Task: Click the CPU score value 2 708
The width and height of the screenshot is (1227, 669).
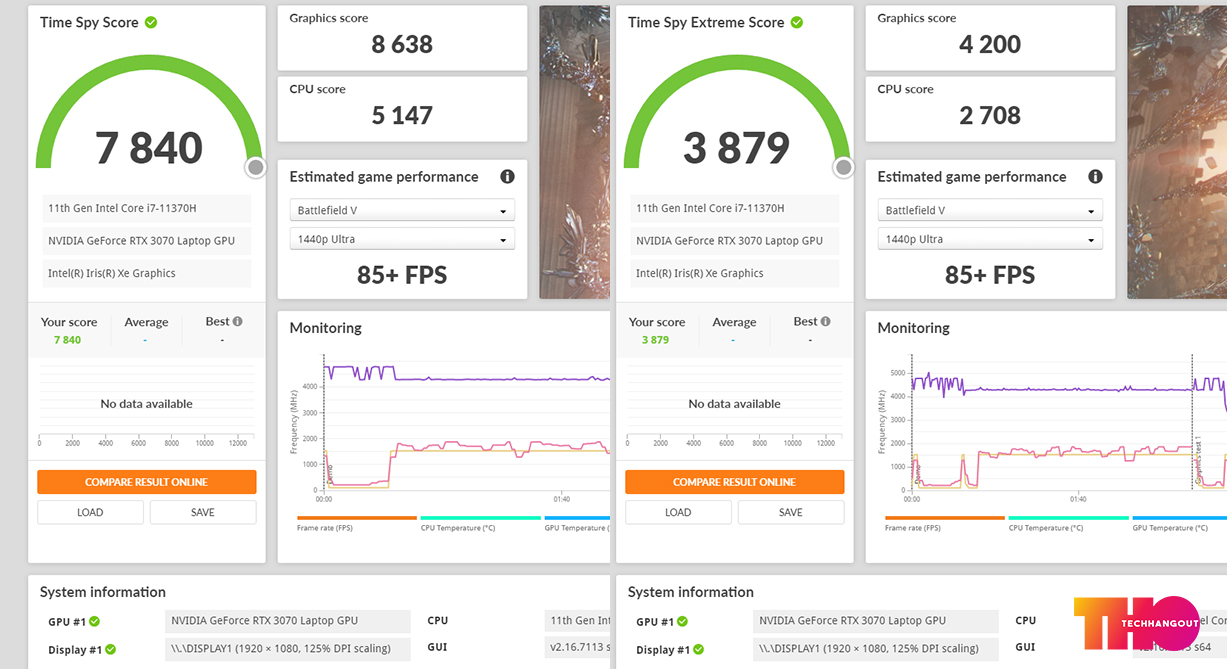Action: [990, 115]
